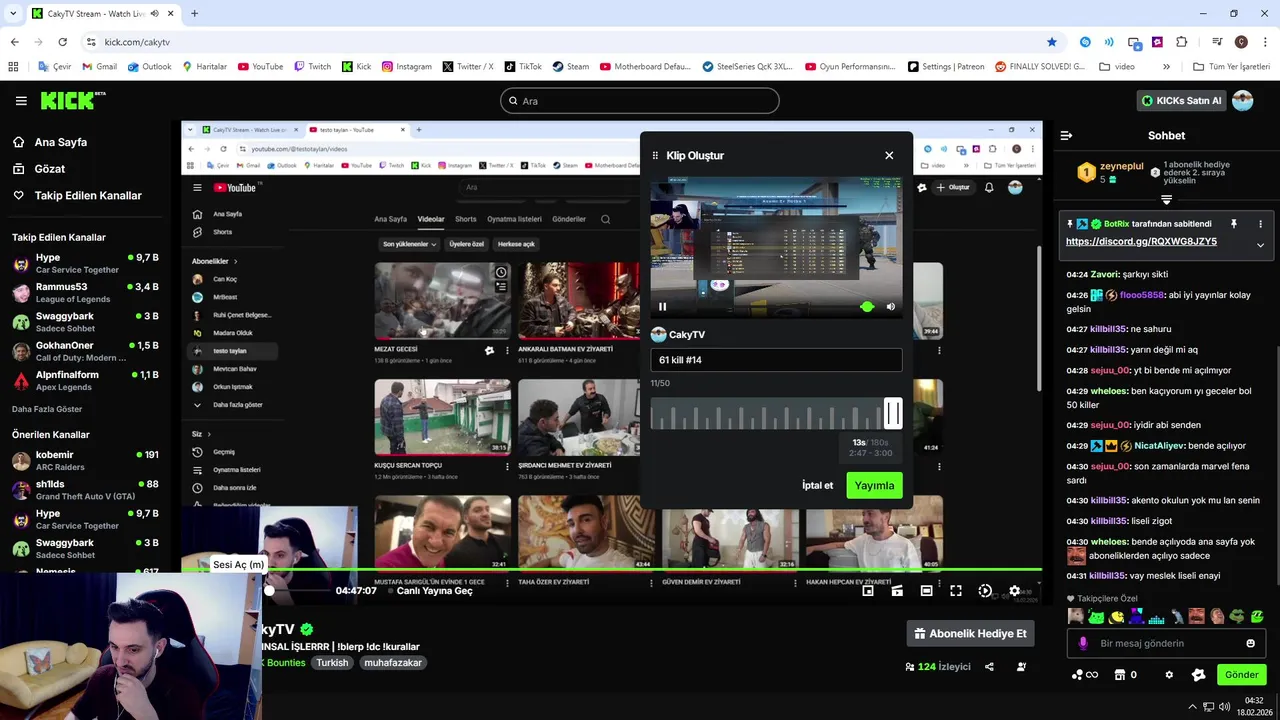Click the KICK logo
1280x720 pixels.
72,100
